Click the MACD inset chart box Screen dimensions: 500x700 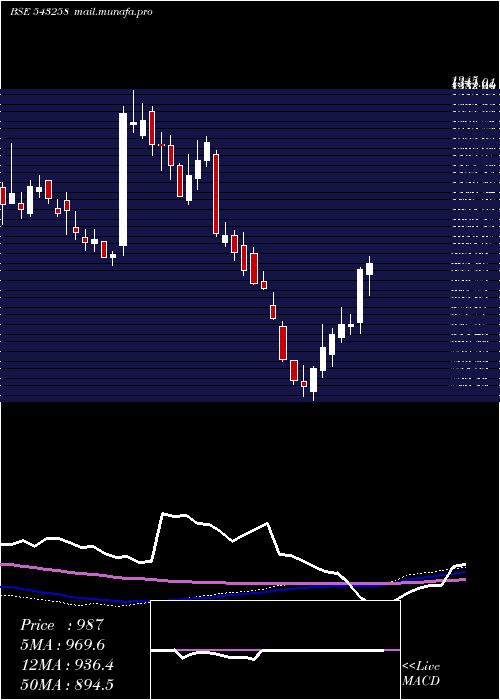tap(275, 650)
